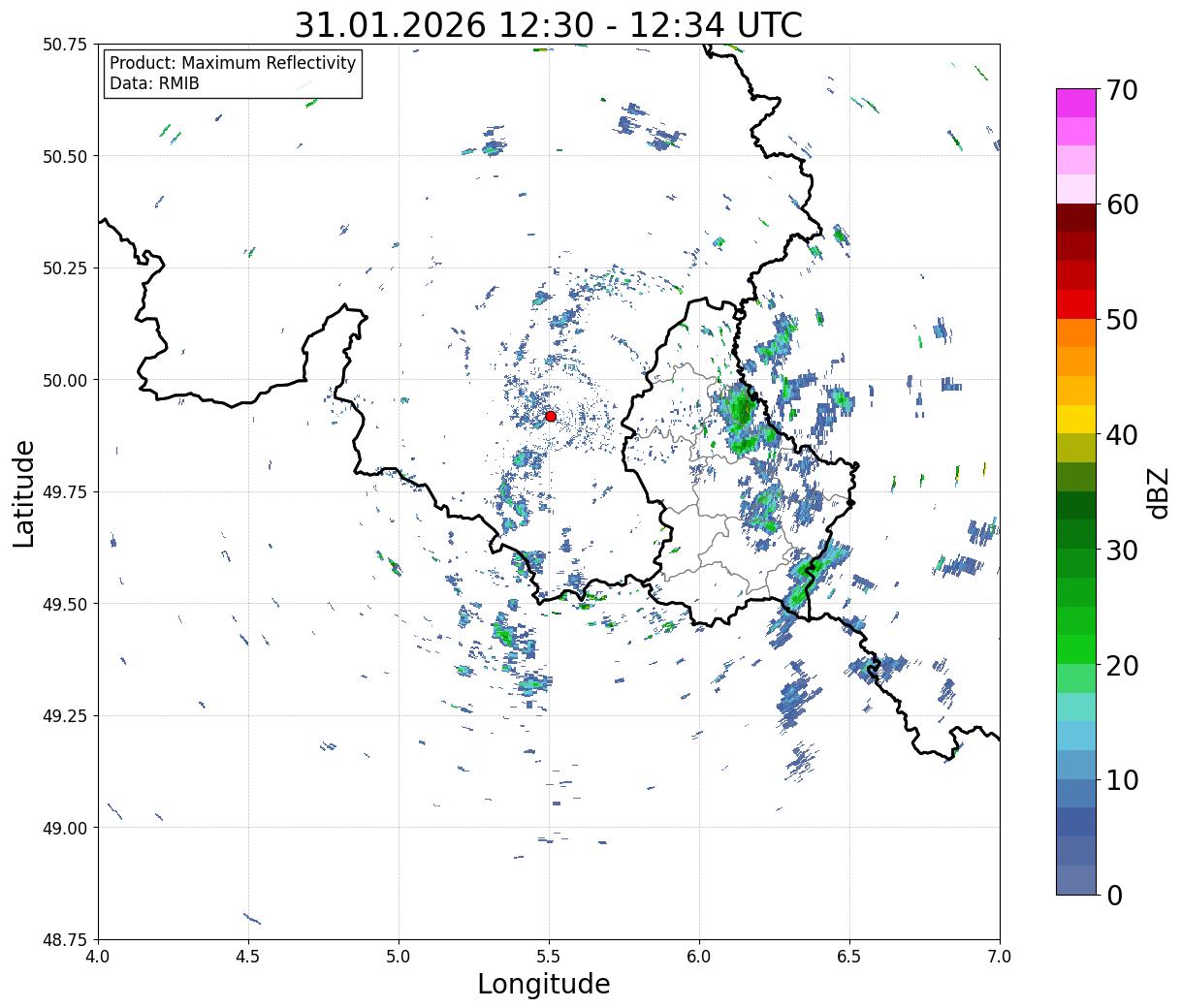Click the colorbar tick label 60

coord(1121,205)
